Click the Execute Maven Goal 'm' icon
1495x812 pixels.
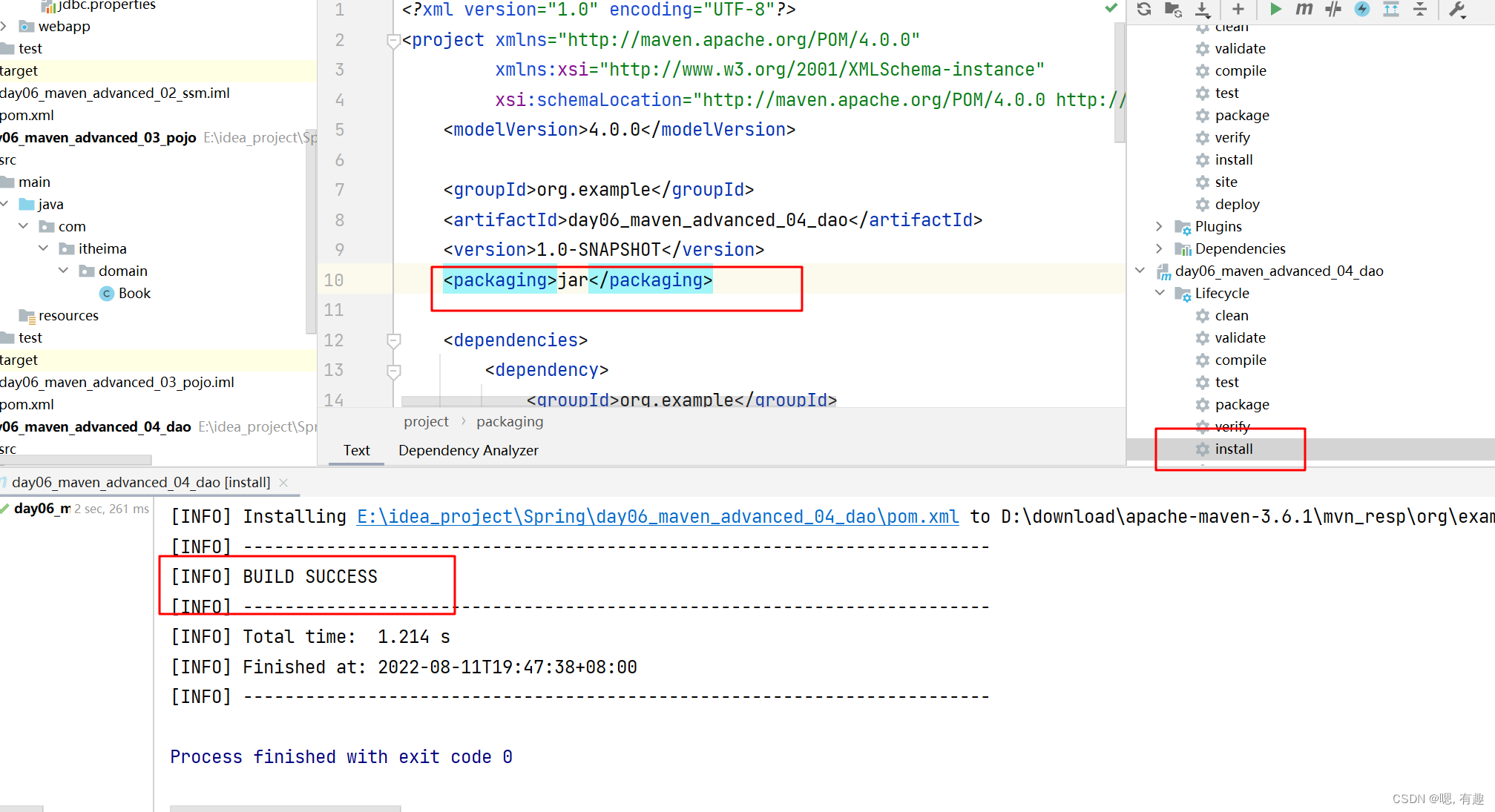tap(1304, 9)
